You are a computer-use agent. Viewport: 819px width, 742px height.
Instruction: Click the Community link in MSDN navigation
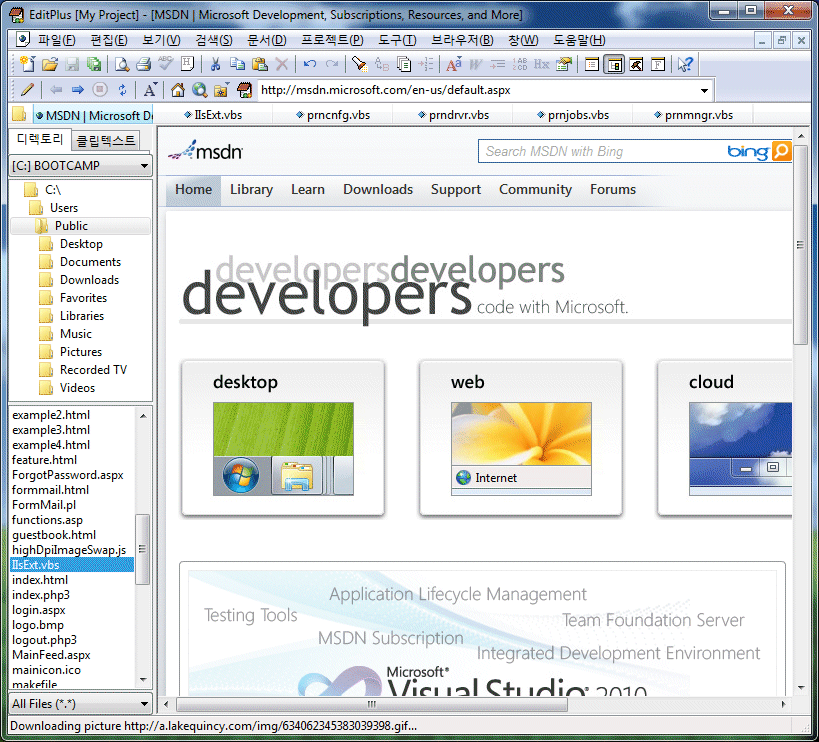click(535, 189)
